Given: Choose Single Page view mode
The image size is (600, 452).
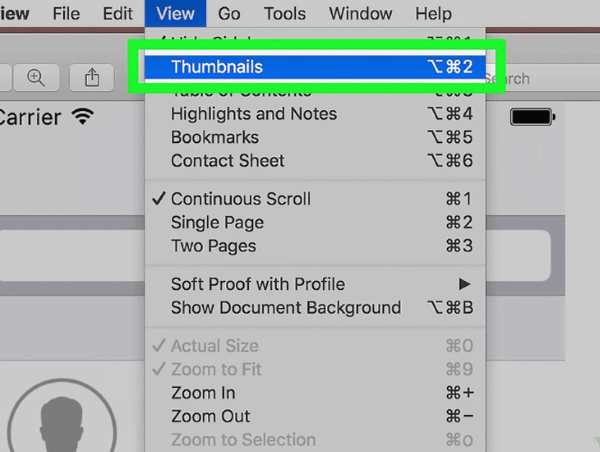Looking at the screenshot, I should point(217,222).
